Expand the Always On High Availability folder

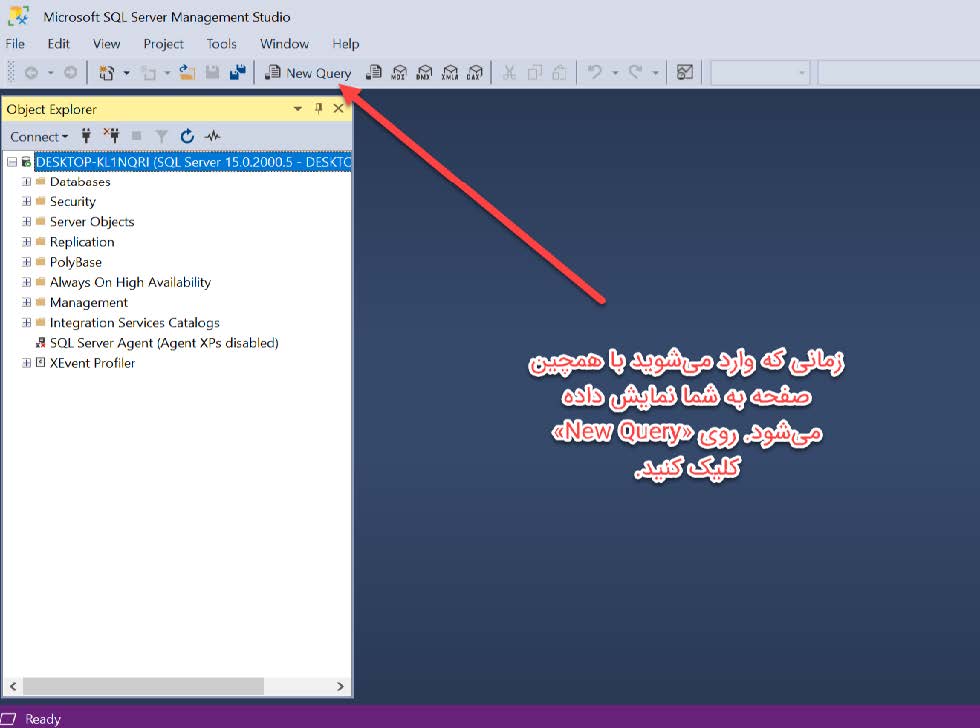click(x=26, y=282)
